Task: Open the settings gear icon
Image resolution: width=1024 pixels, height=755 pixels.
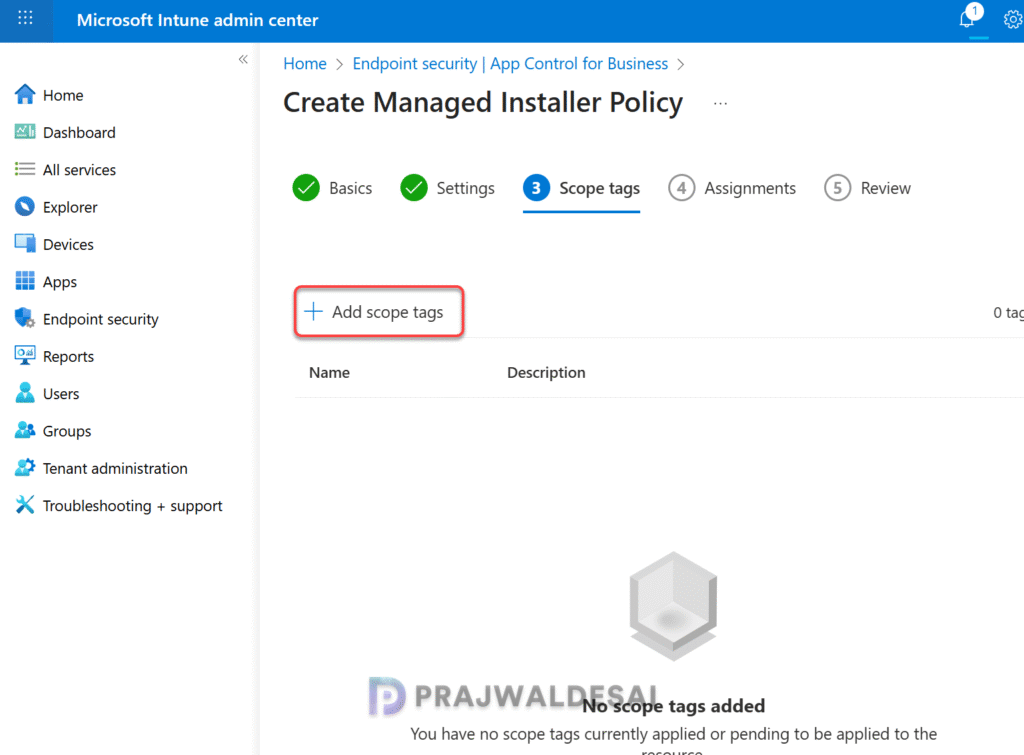Action: pos(1012,20)
